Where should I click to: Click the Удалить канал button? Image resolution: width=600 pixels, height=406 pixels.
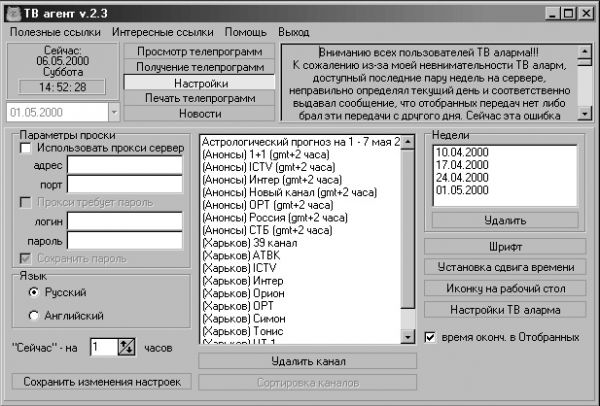click(308, 361)
